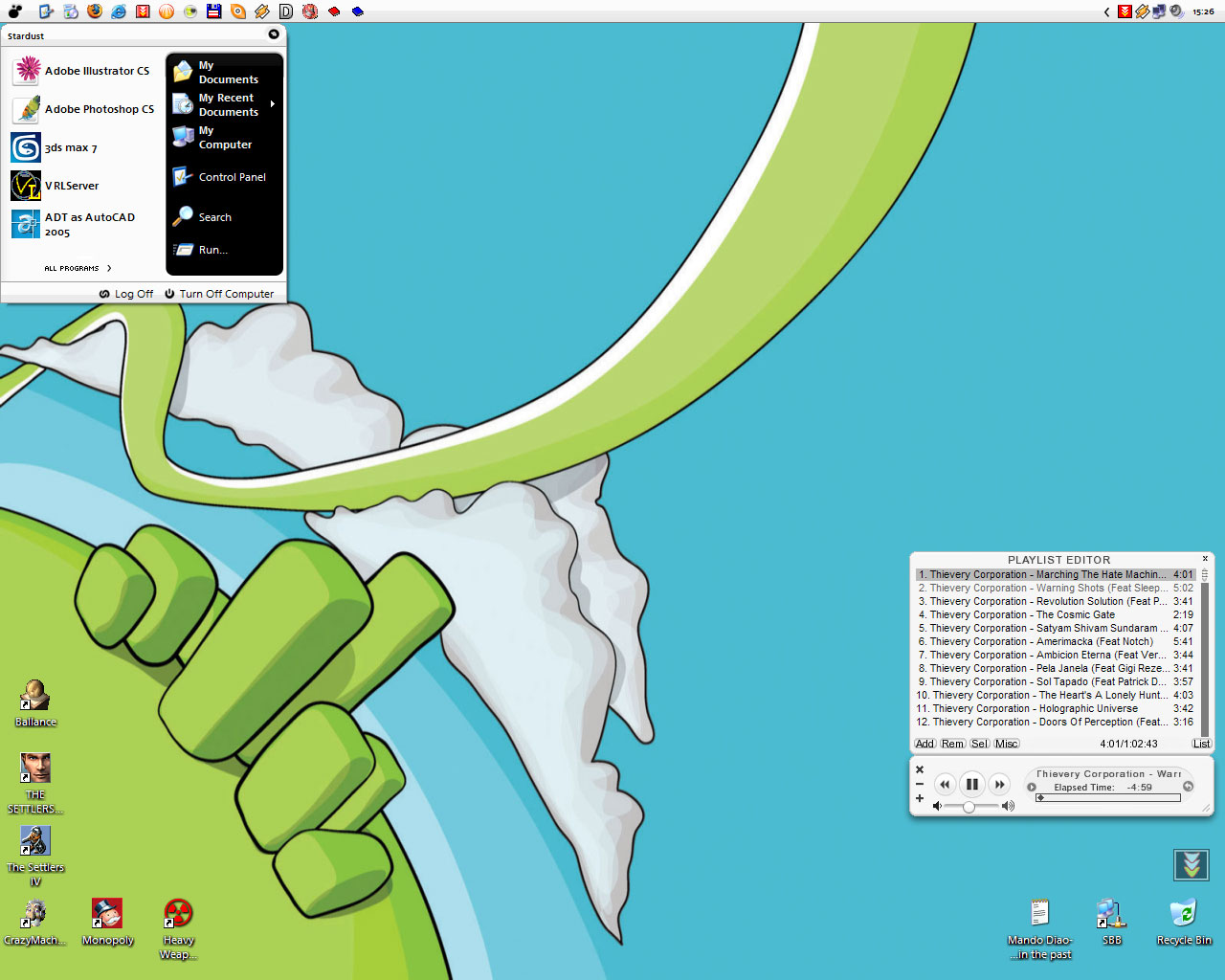Select THE SETTLERS desktop icon
Image resolution: width=1225 pixels, height=980 pixels.
tap(35, 783)
